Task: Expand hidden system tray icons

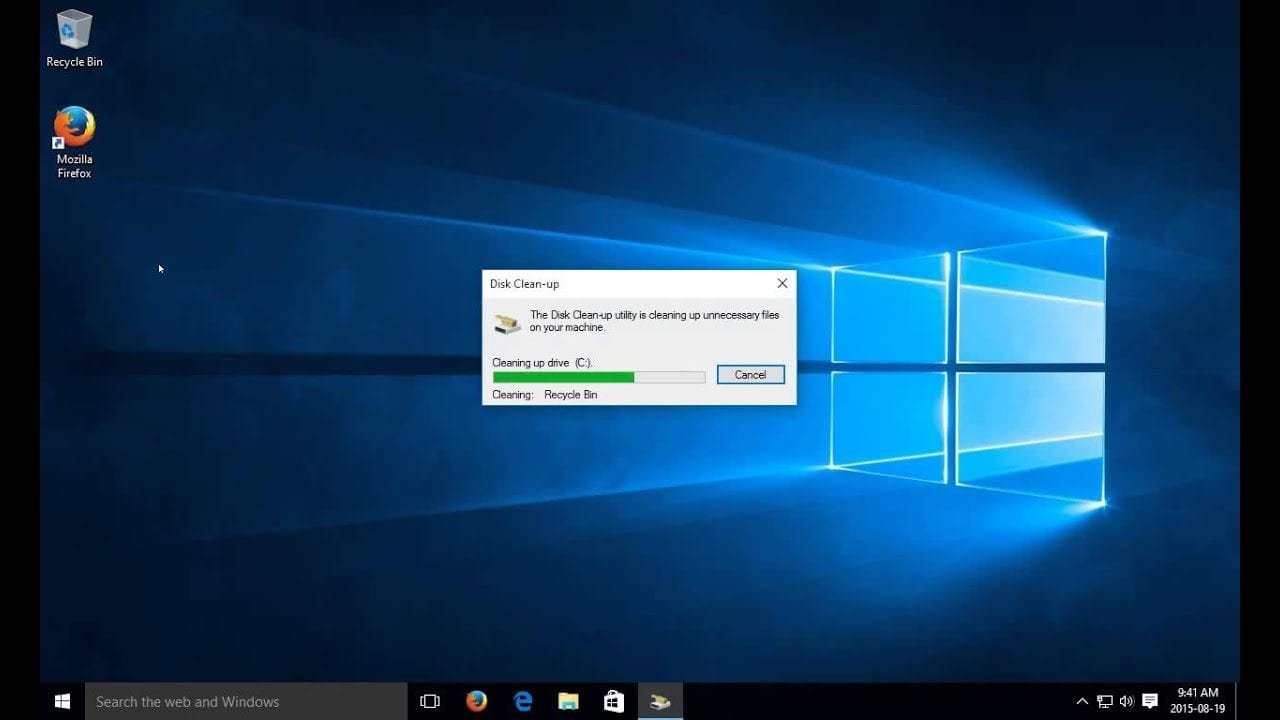Action: pos(1083,700)
